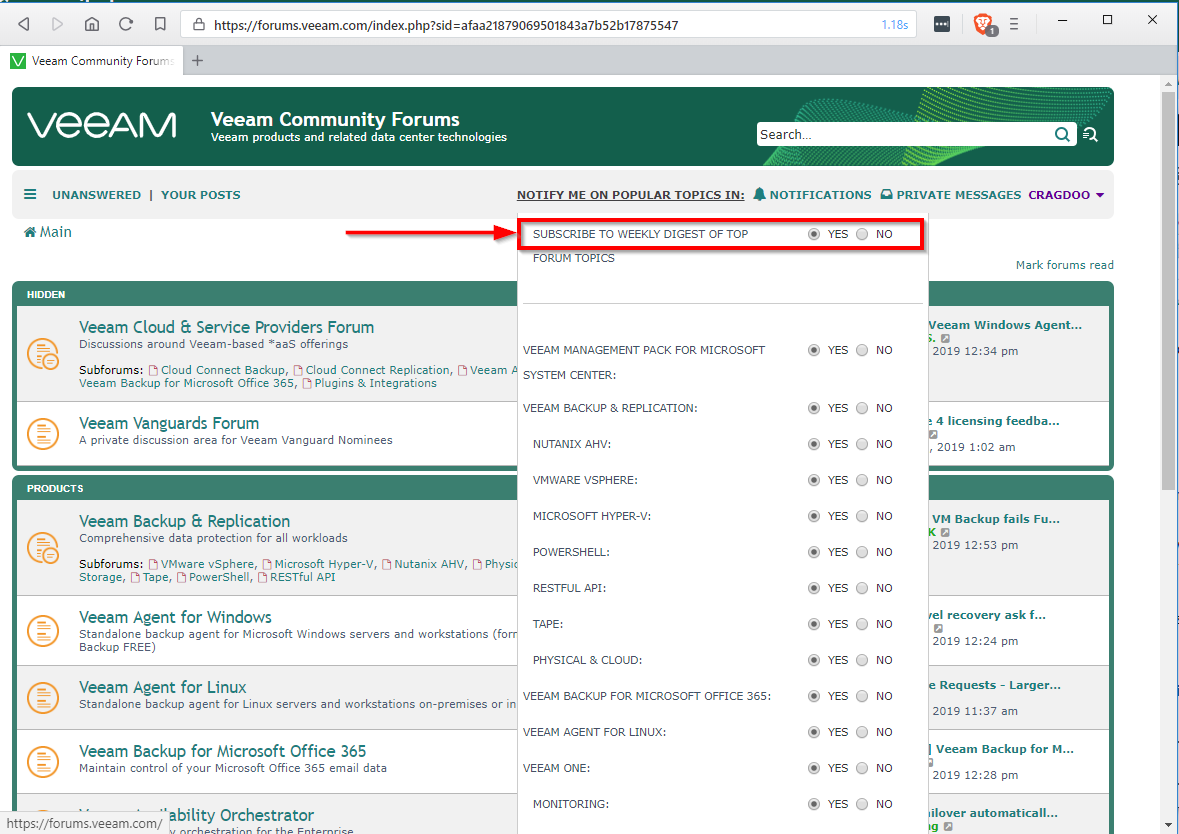Click the home icon next to Main
Viewport: 1179px width, 834px height.
30,232
